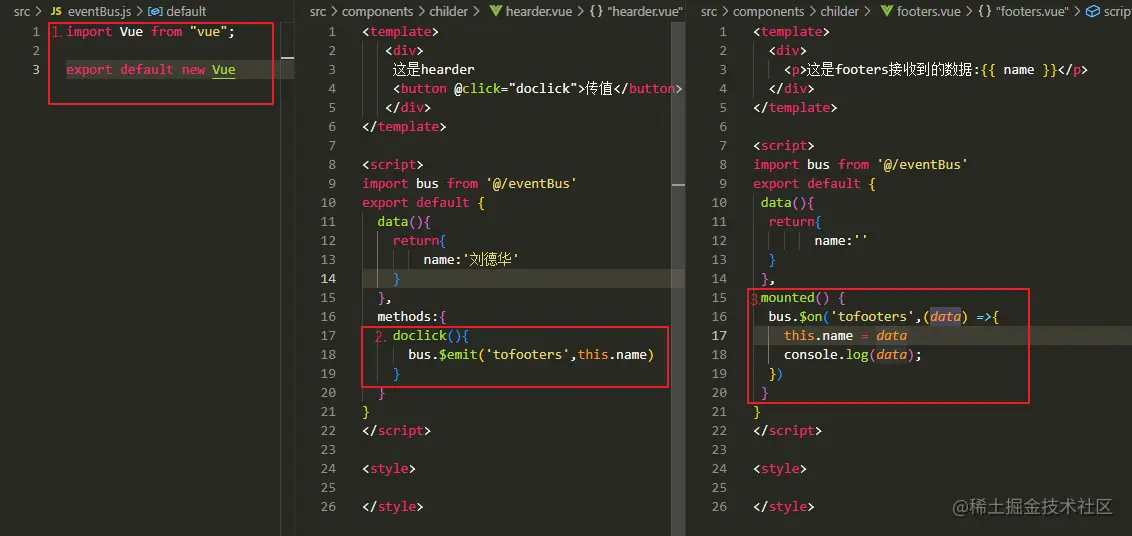
Task: Open eventBus.js breadcrumb file name
Action: [x=99, y=12]
